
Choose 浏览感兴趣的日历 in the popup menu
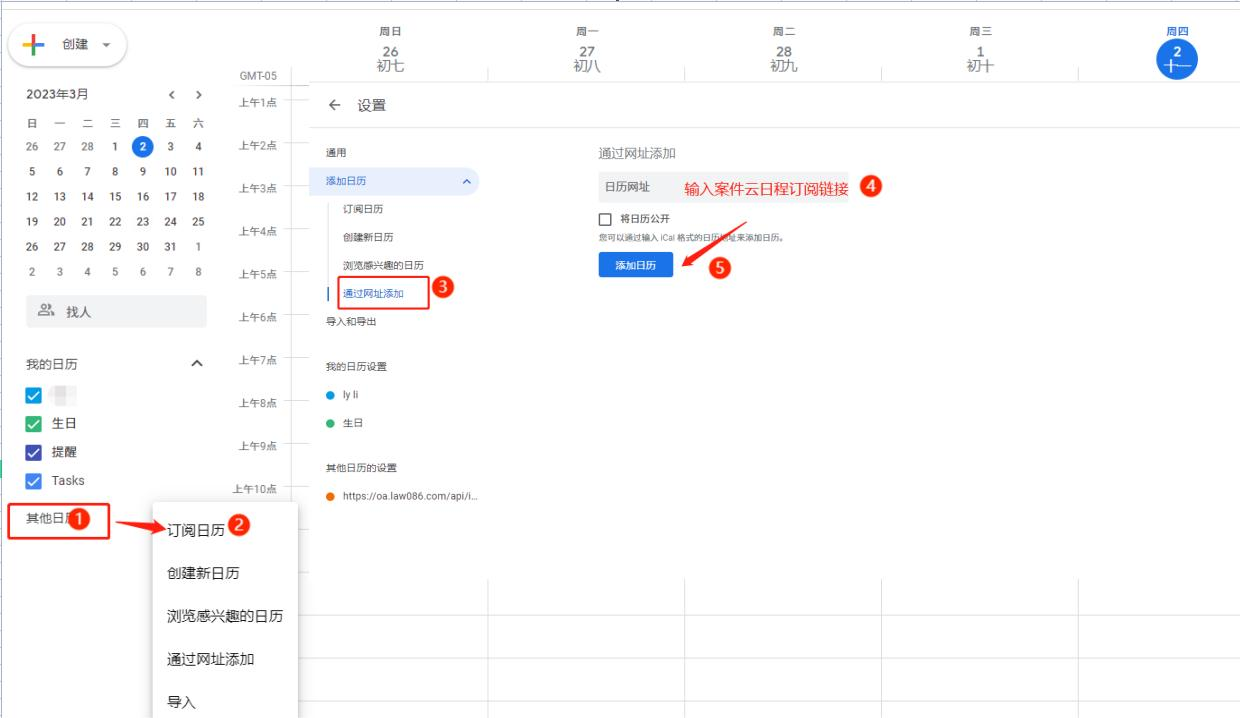225,616
